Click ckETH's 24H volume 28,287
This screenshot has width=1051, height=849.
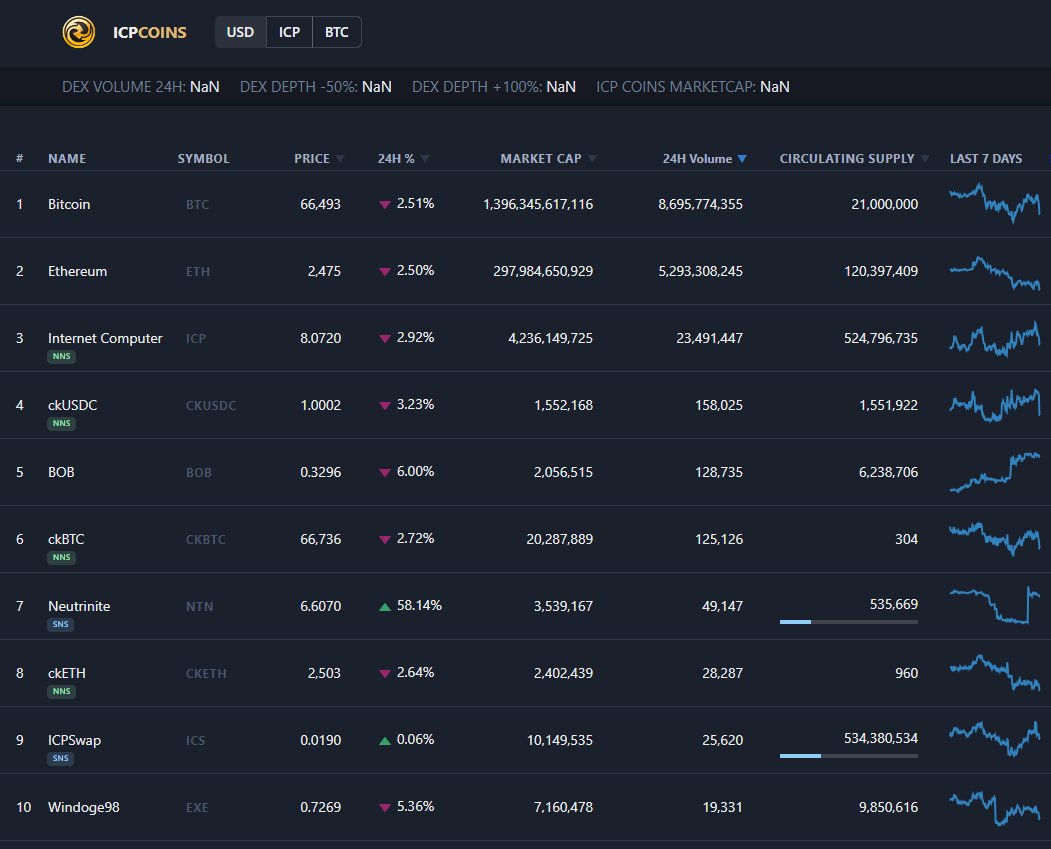pyautogui.click(x=723, y=673)
